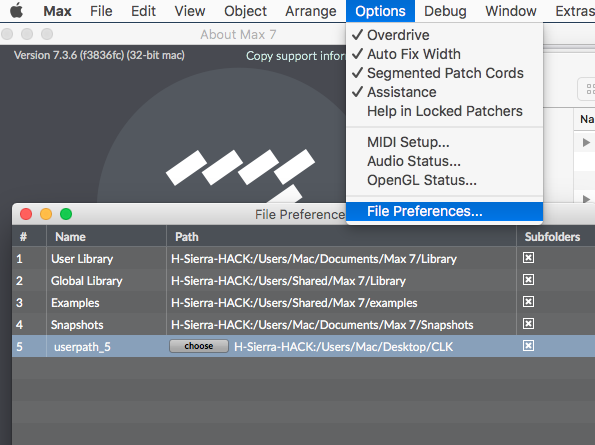Viewport: 595px width, 445px height.
Task: Toggle Subfolders checkbox for User Library
Action: [528, 258]
